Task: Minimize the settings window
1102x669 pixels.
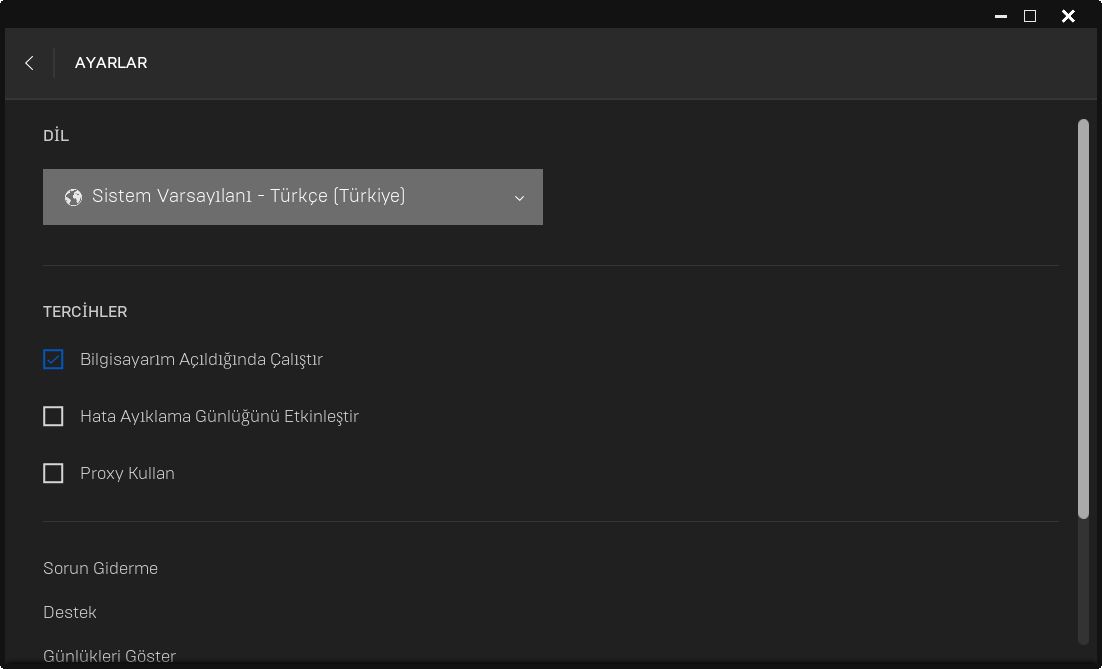Action: point(1001,16)
